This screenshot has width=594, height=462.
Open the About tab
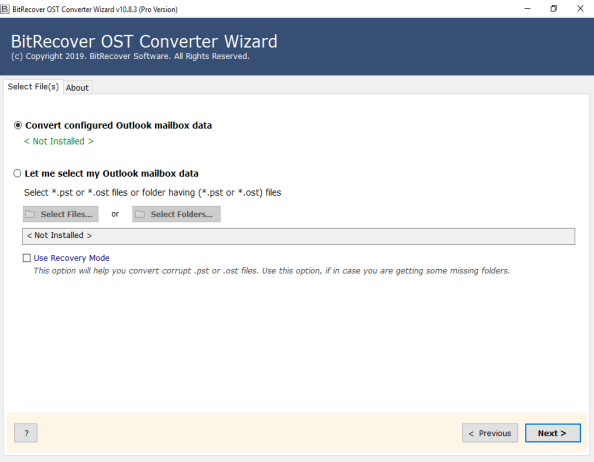point(77,88)
